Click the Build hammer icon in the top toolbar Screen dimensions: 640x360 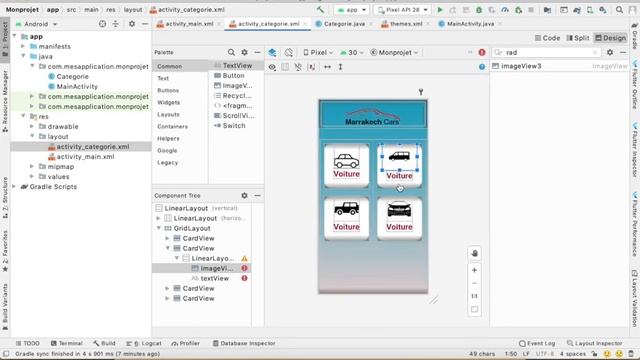tap(320, 9)
